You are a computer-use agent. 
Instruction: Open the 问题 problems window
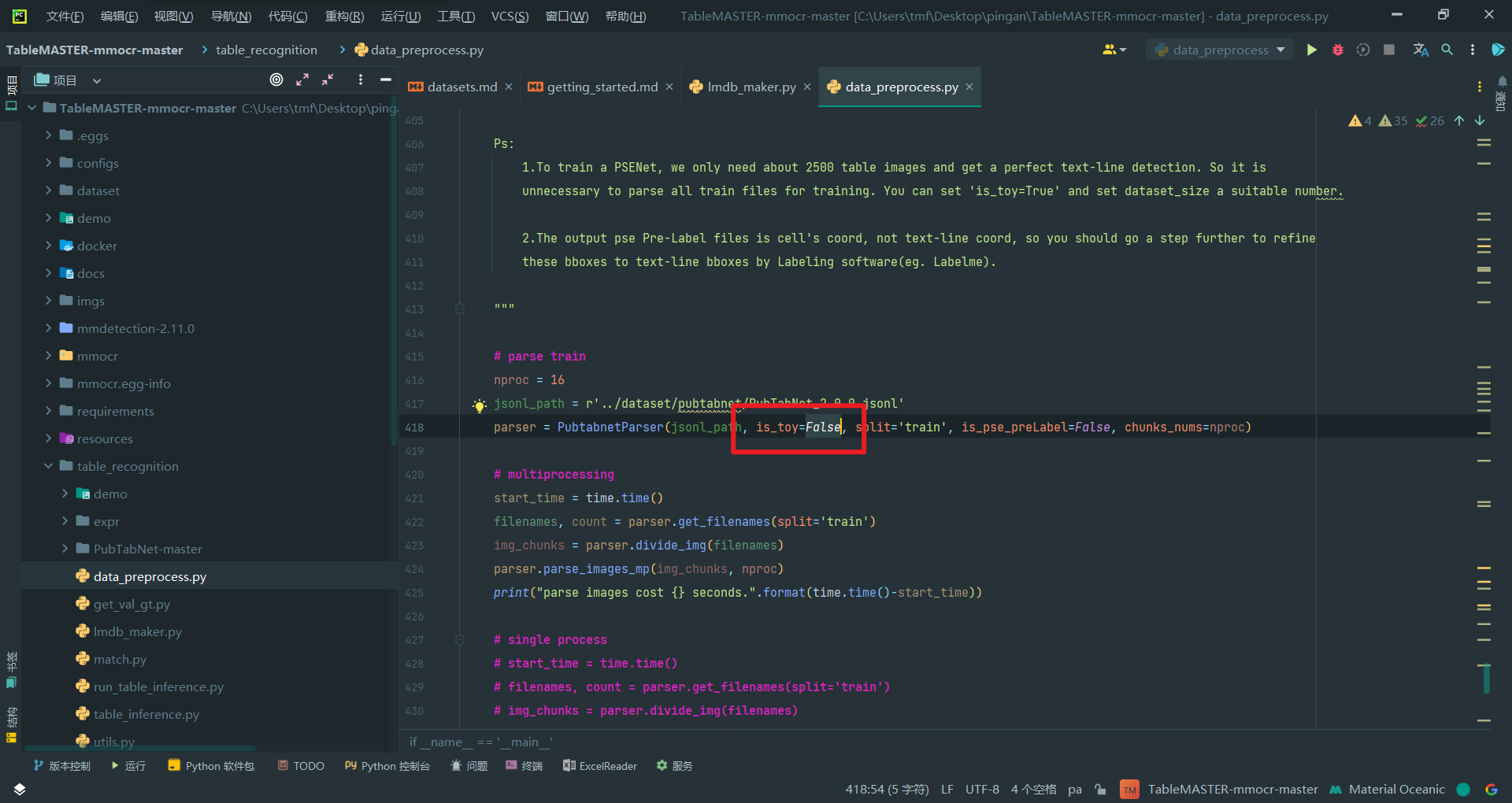click(x=469, y=765)
